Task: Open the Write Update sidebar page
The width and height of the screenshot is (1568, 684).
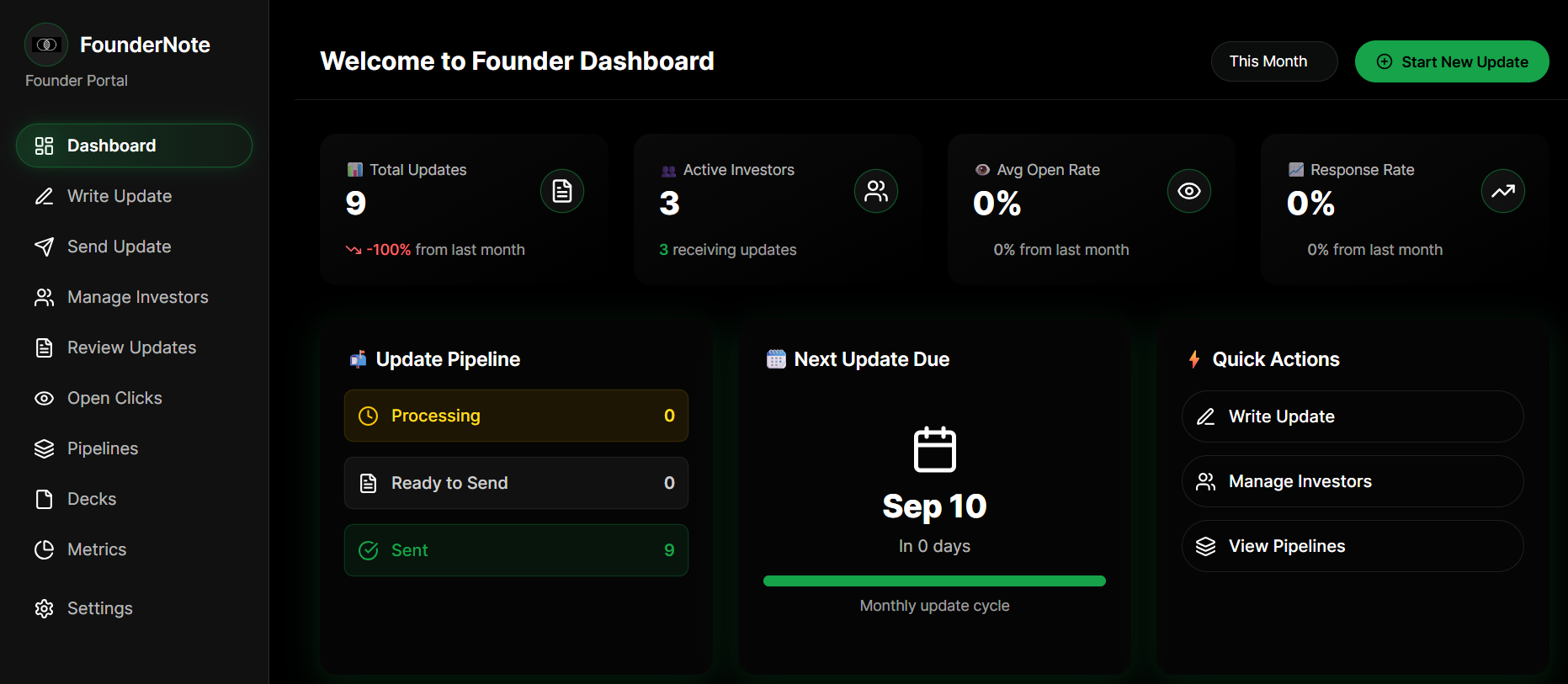Action: pos(119,196)
